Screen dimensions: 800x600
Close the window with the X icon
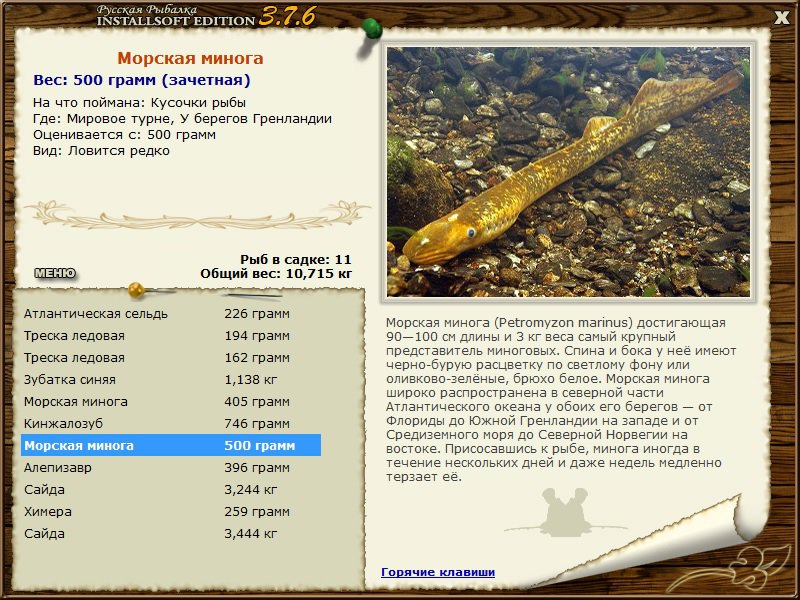781,18
